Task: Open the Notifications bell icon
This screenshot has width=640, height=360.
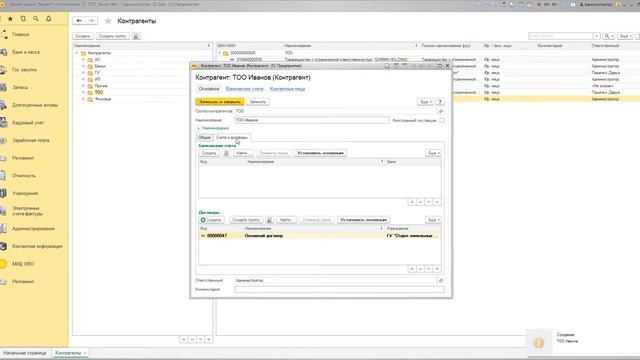Action: [x=49, y=19]
